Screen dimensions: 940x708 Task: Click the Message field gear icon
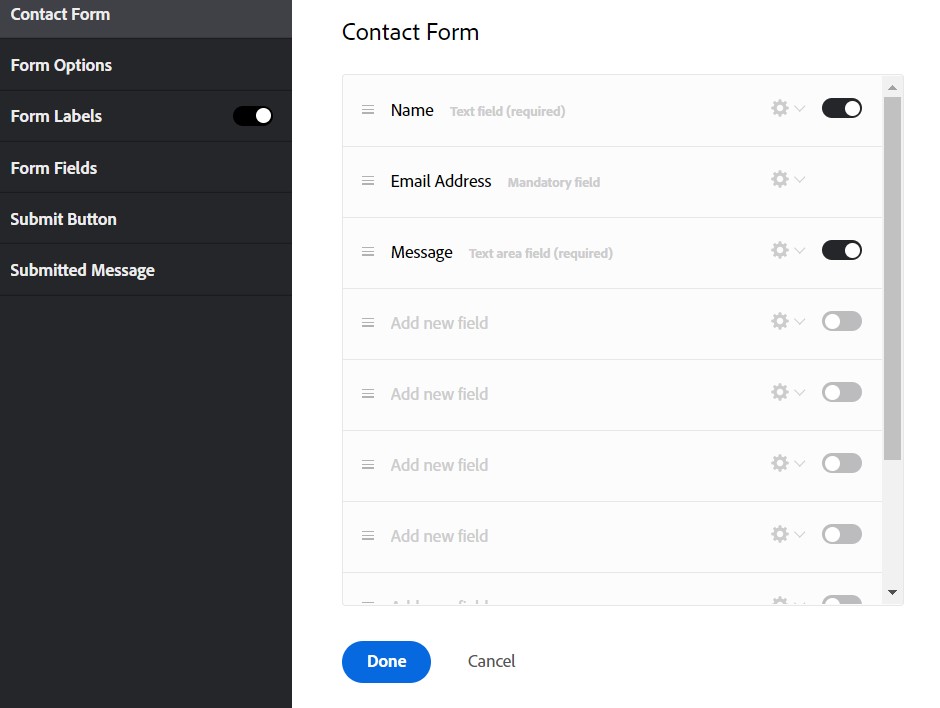coord(780,250)
